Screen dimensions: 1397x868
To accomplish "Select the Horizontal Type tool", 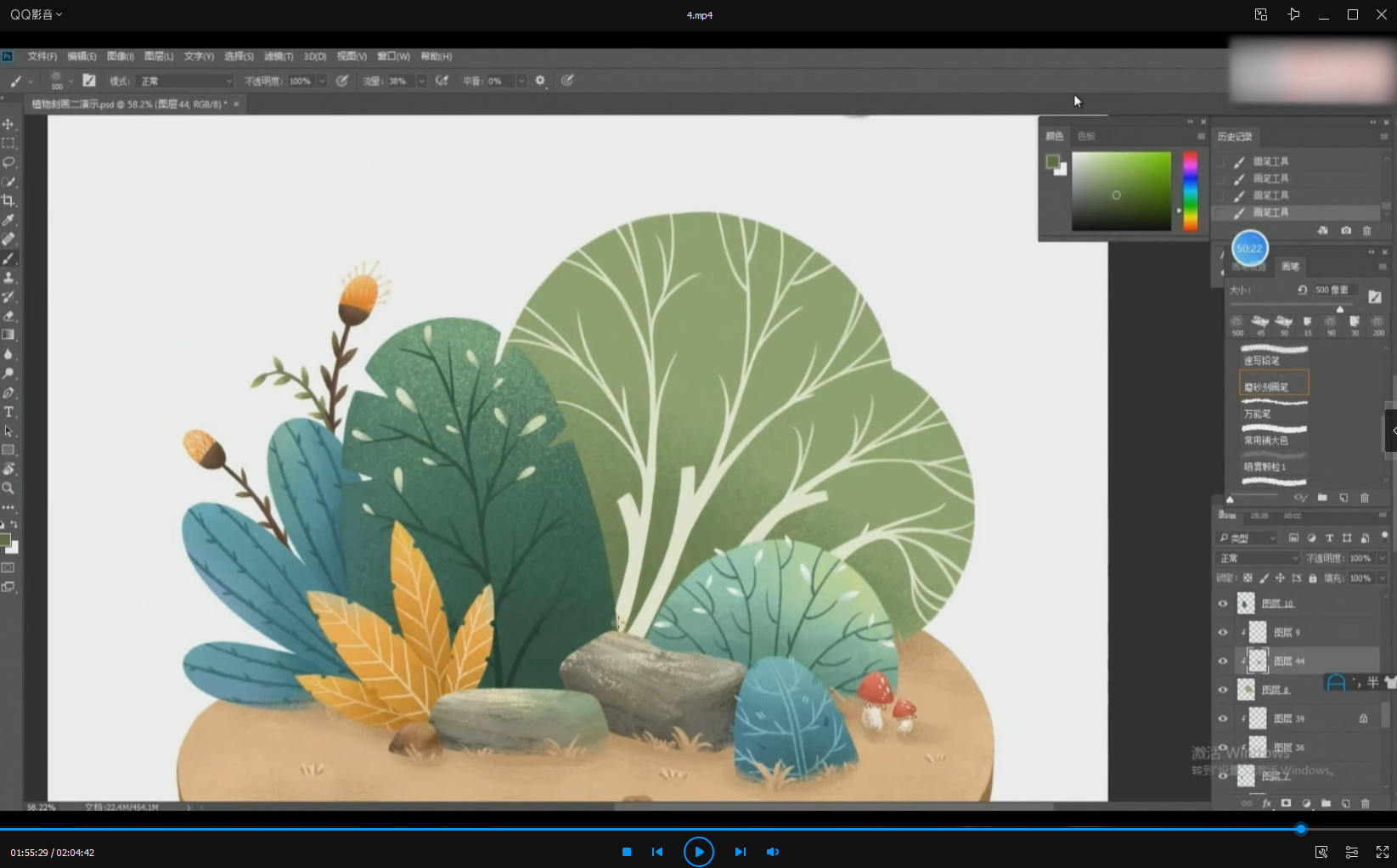I will tap(8, 412).
